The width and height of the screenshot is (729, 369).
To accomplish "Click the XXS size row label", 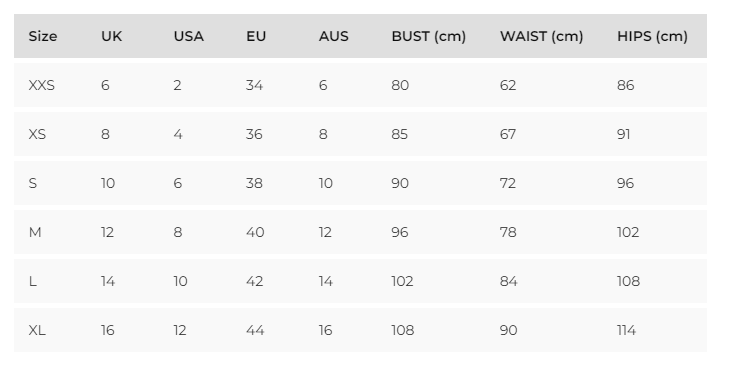I will tap(41, 86).
